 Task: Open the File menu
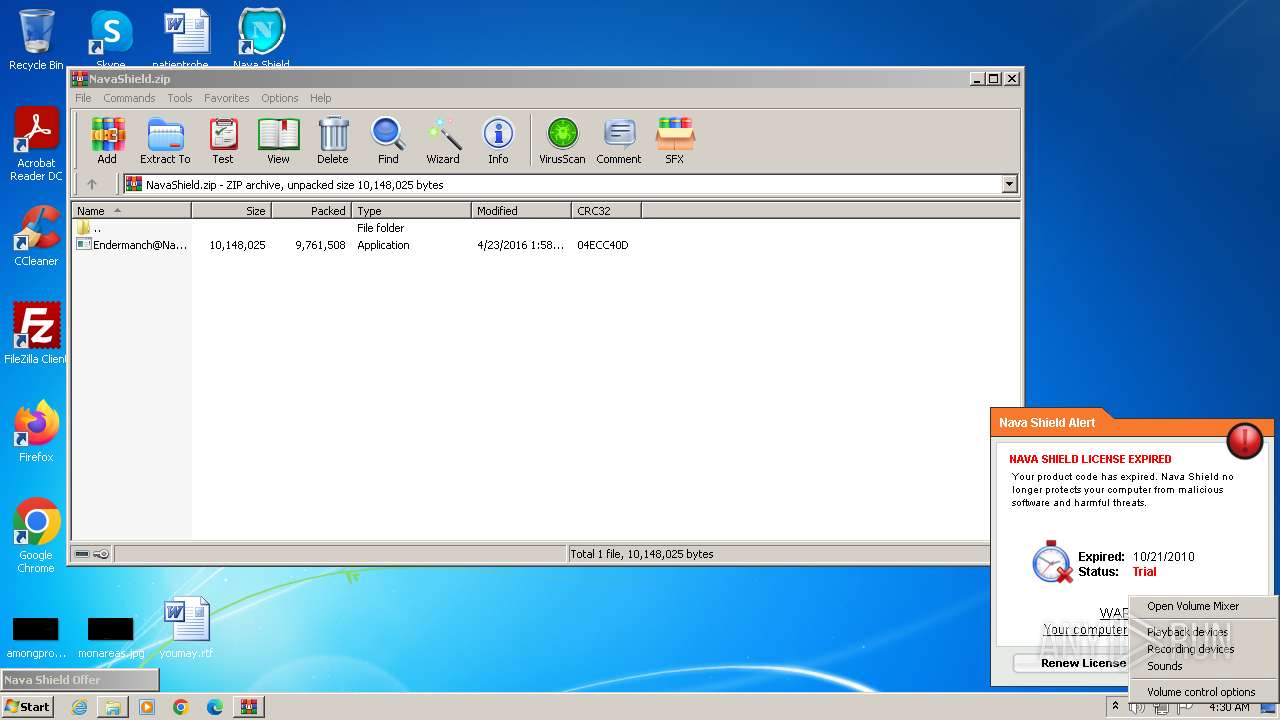(x=83, y=98)
